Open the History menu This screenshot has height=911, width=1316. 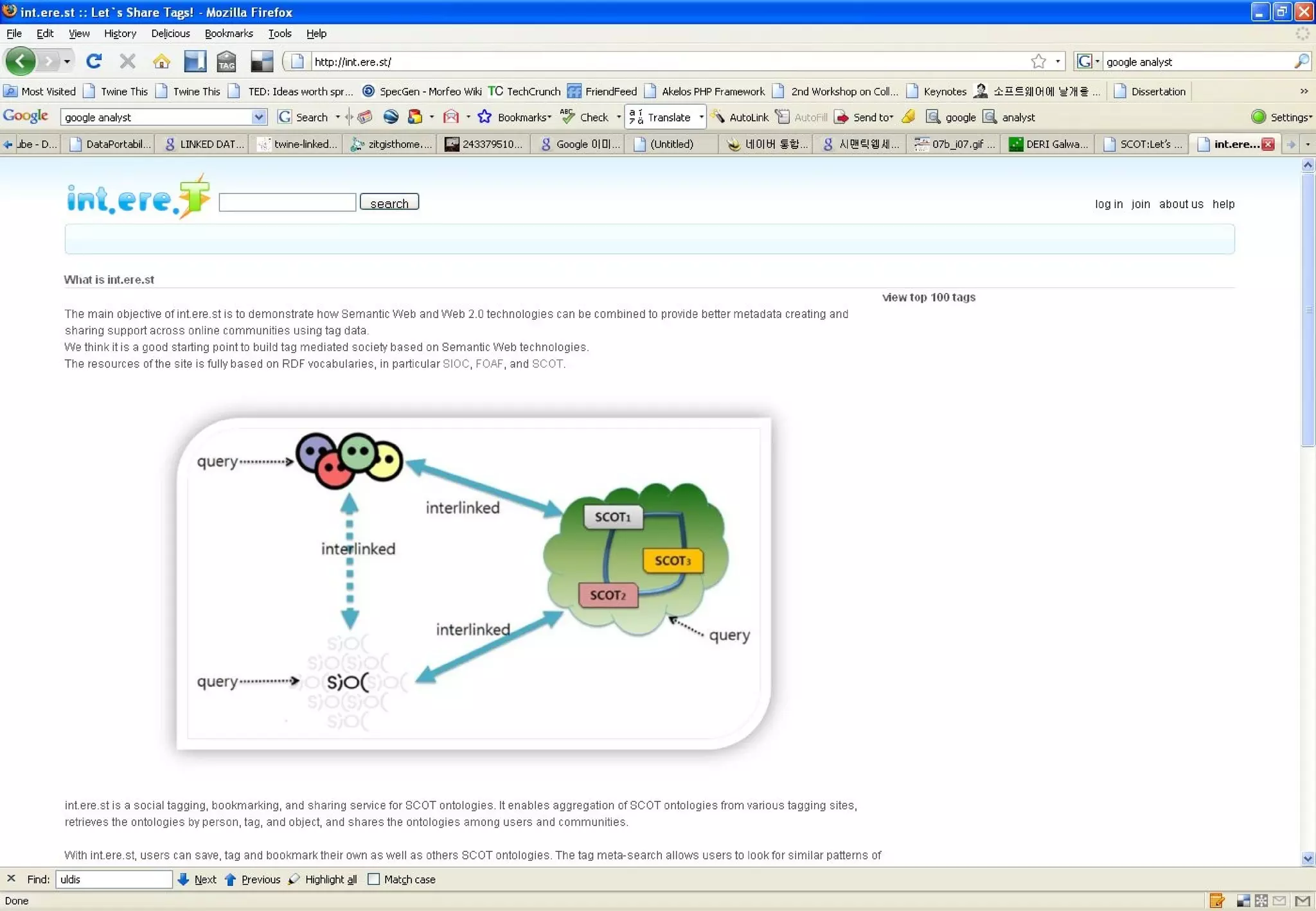pyautogui.click(x=120, y=33)
